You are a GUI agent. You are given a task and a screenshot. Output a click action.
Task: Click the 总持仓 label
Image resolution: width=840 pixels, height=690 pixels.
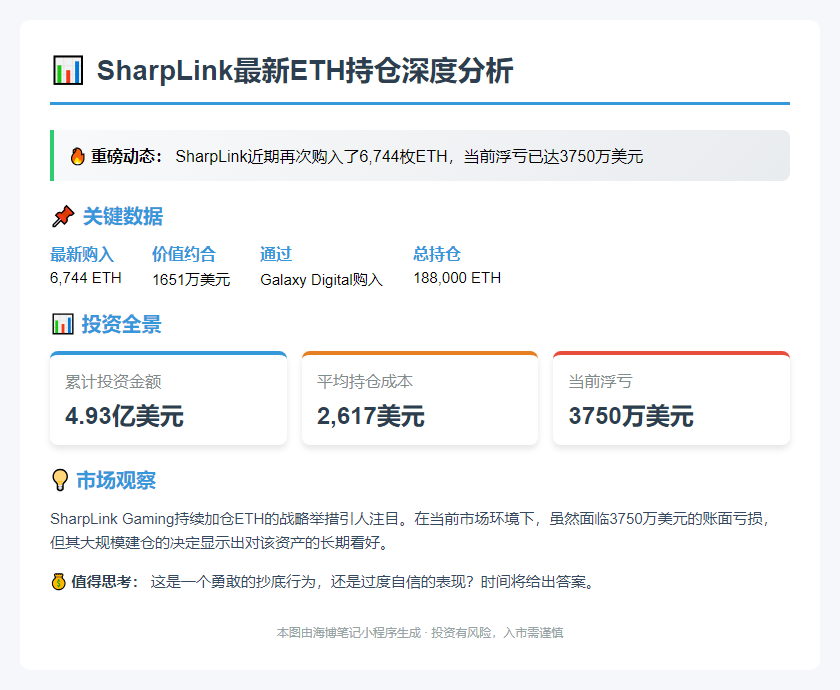[x=437, y=254]
